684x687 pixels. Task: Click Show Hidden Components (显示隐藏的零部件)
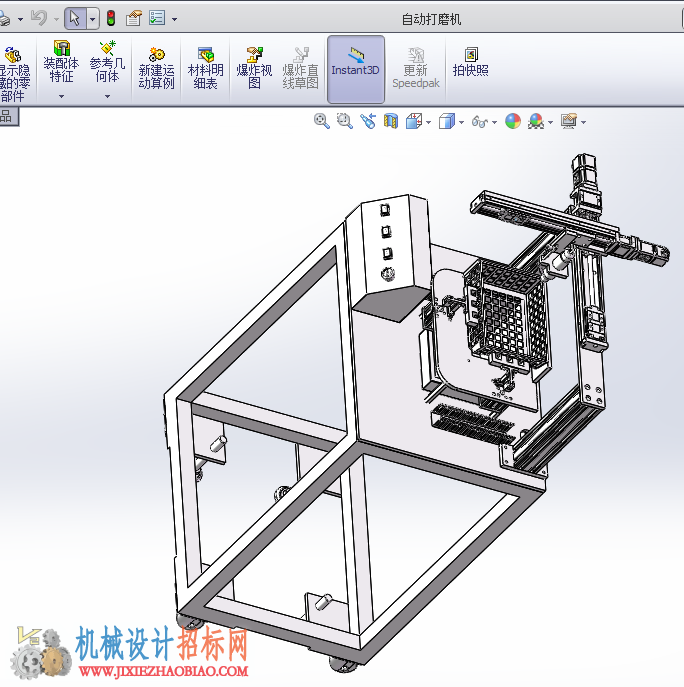click(x=14, y=74)
